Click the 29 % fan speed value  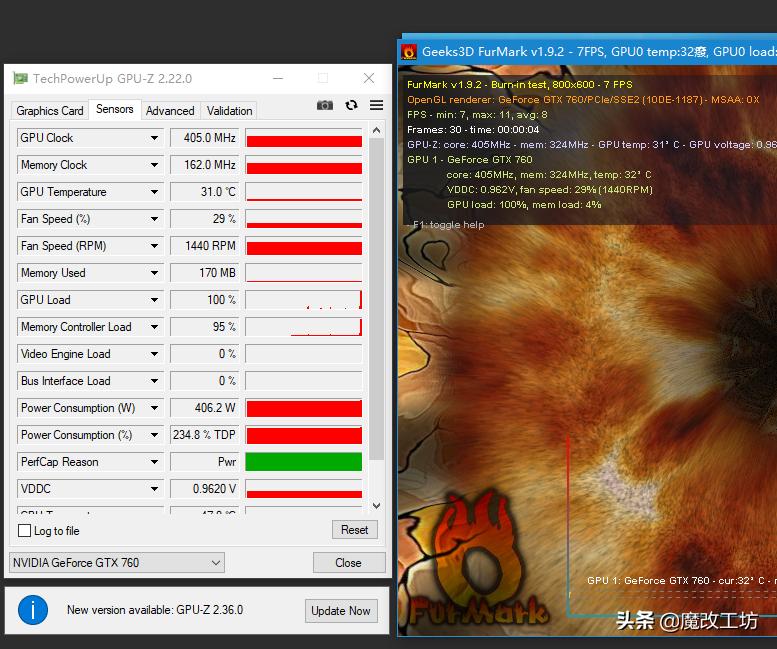[205, 219]
